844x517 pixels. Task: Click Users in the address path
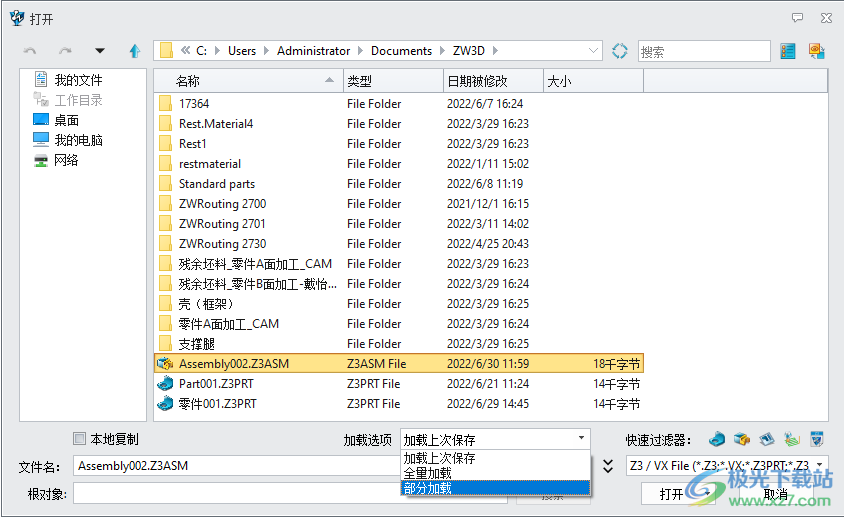(x=242, y=51)
